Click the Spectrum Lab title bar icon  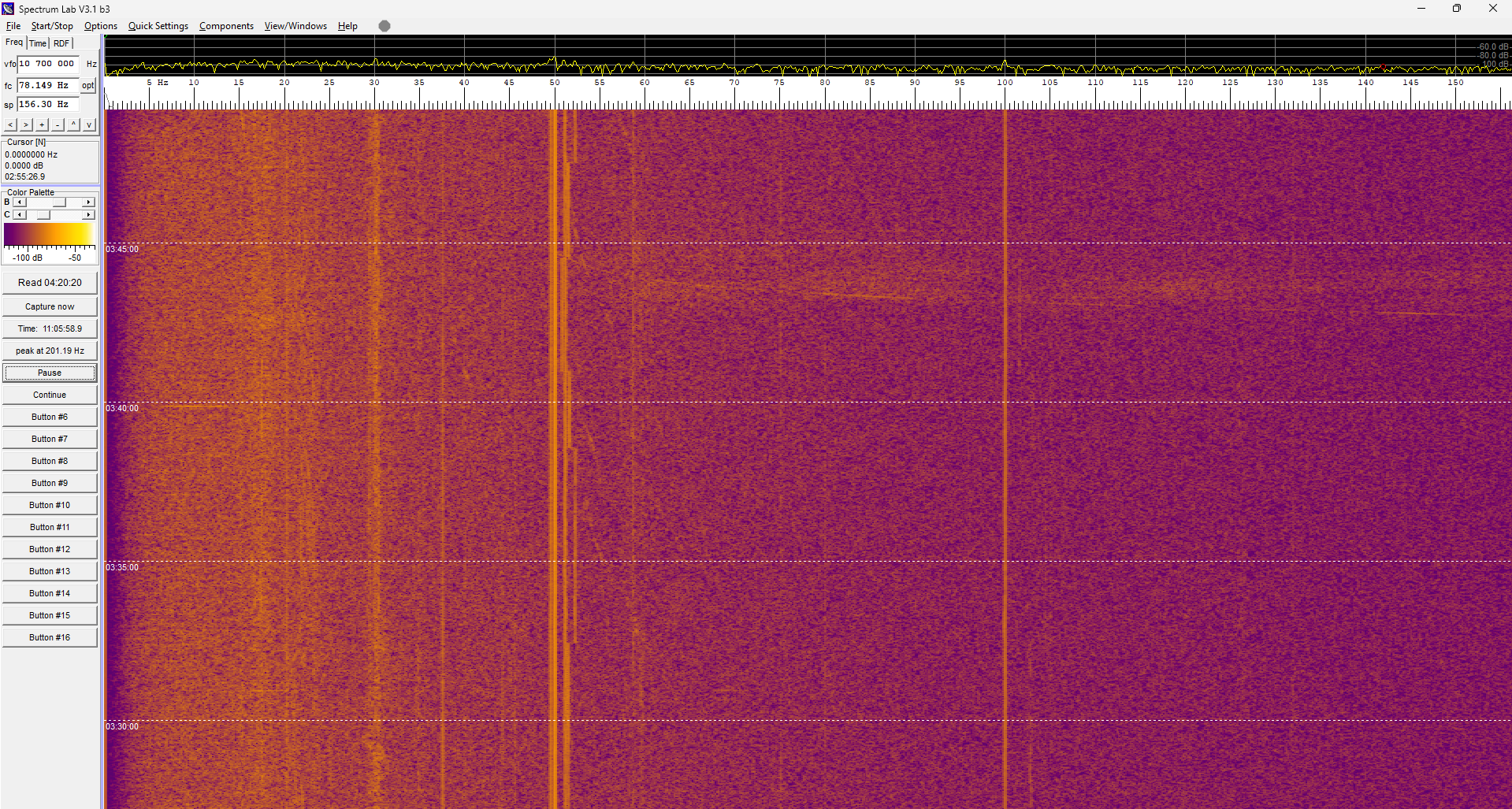click(9, 9)
